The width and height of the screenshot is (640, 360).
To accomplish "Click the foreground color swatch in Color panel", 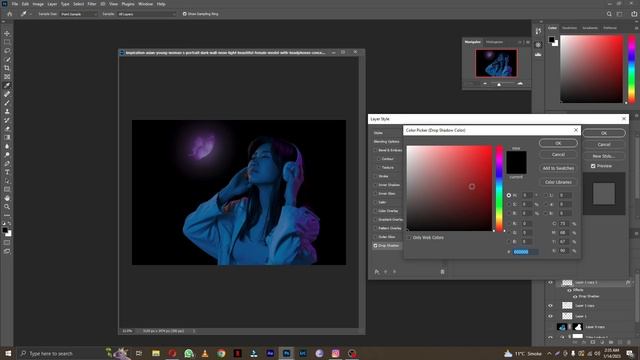I will tap(551, 40).
